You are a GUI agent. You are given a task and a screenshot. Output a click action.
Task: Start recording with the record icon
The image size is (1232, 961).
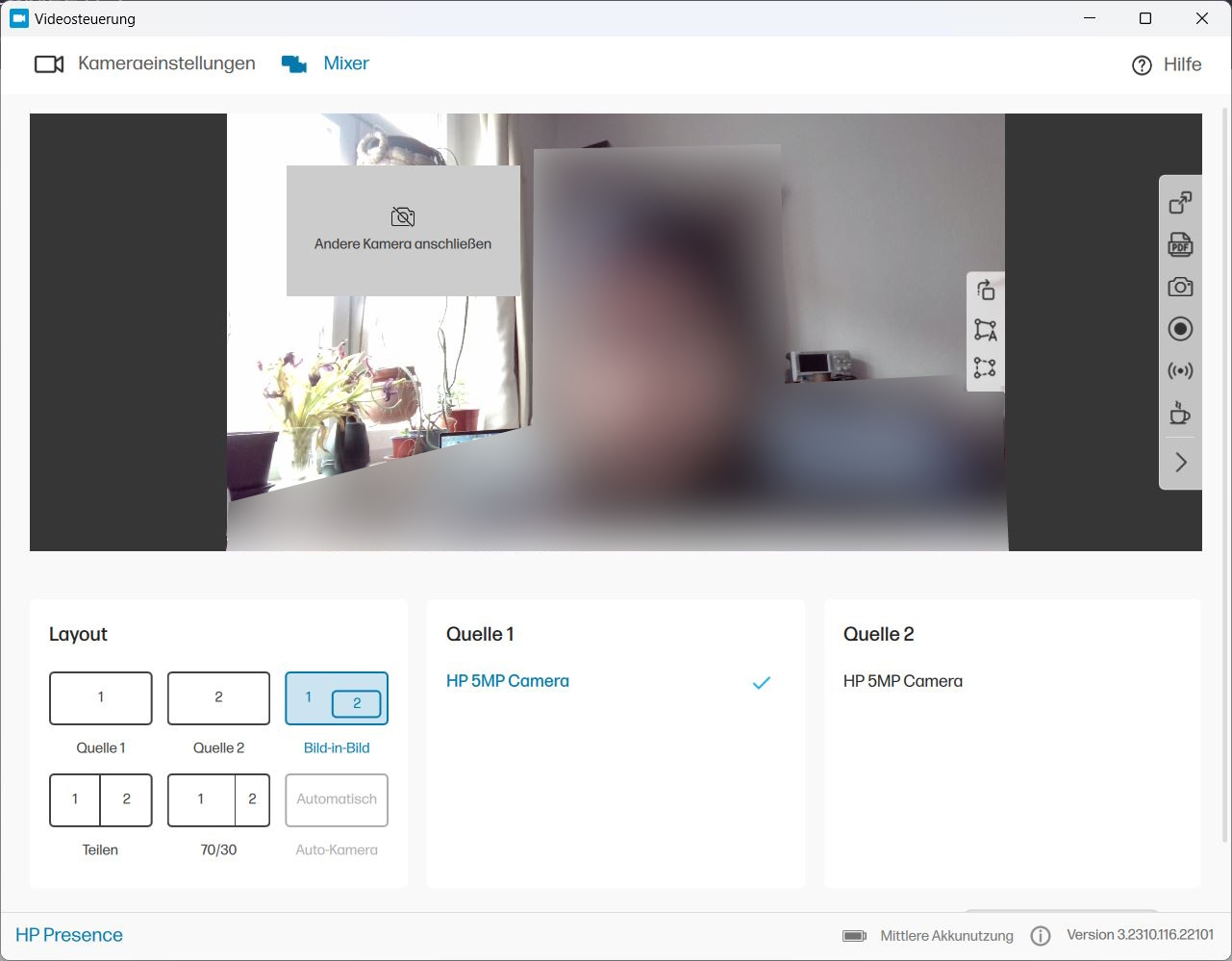(1180, 329)
